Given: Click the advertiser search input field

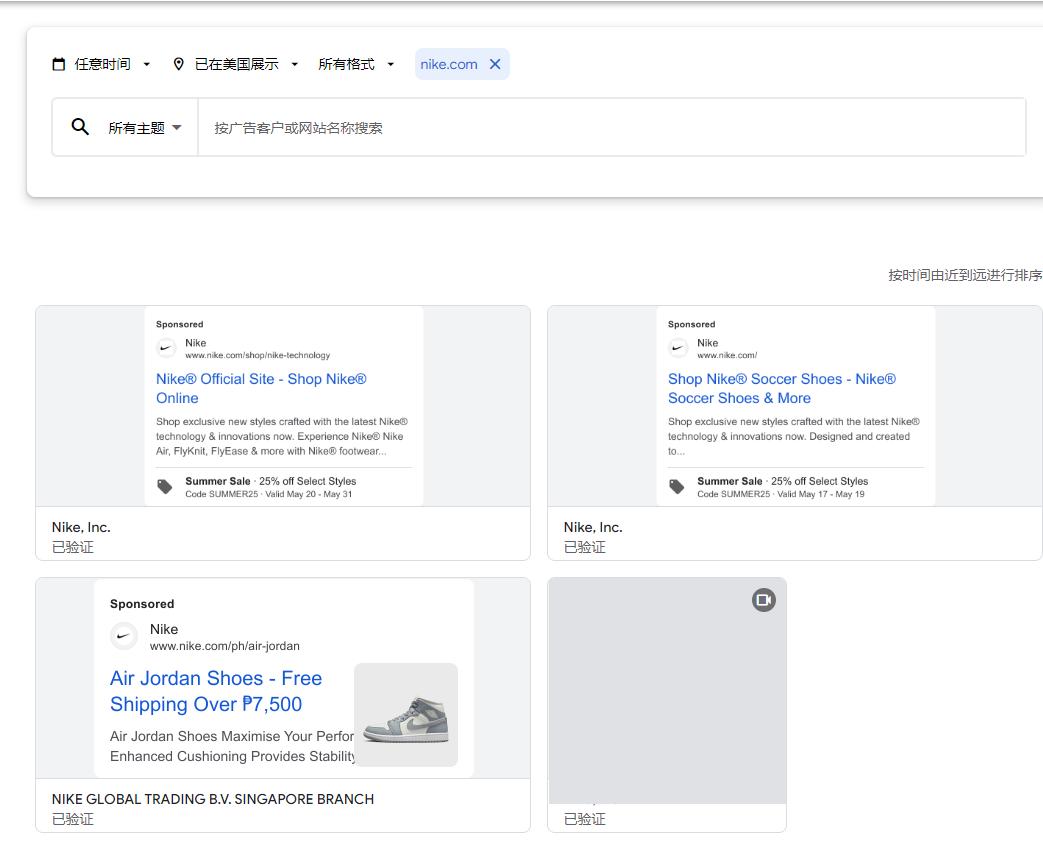Looking at the screenshot, I should tap(610, 128).
